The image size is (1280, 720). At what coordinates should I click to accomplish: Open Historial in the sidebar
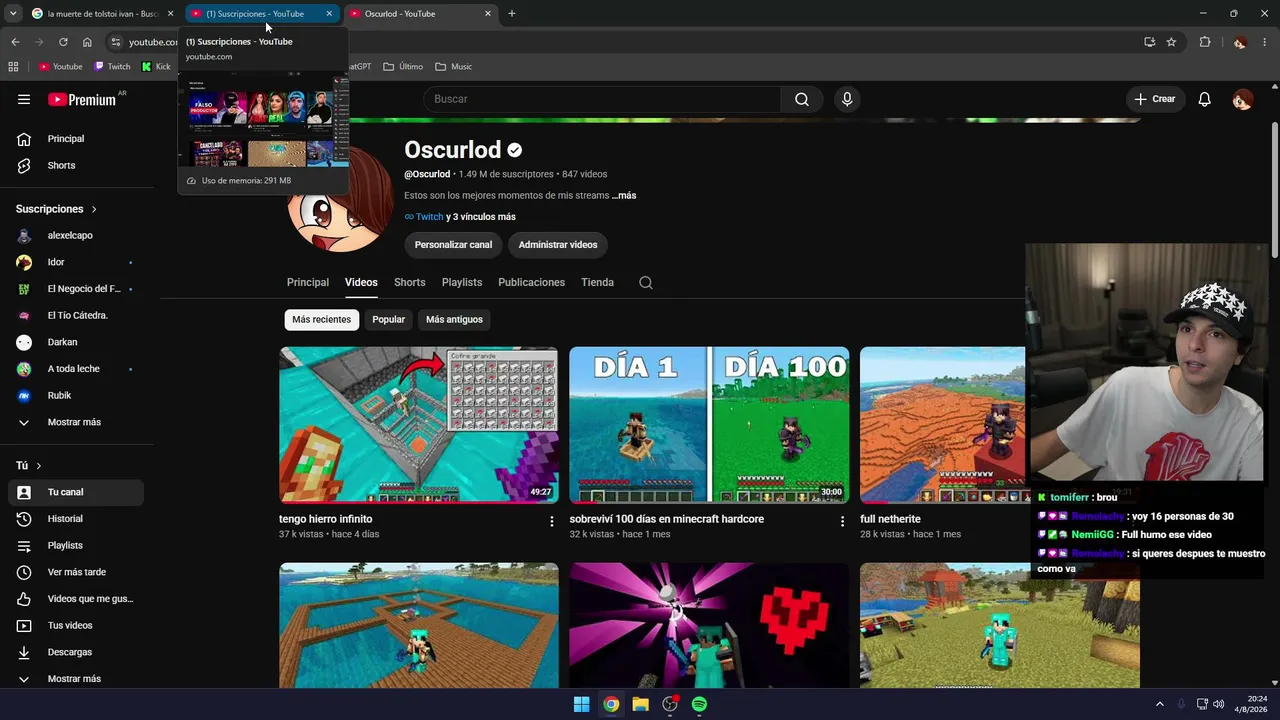tap(76, 519)
